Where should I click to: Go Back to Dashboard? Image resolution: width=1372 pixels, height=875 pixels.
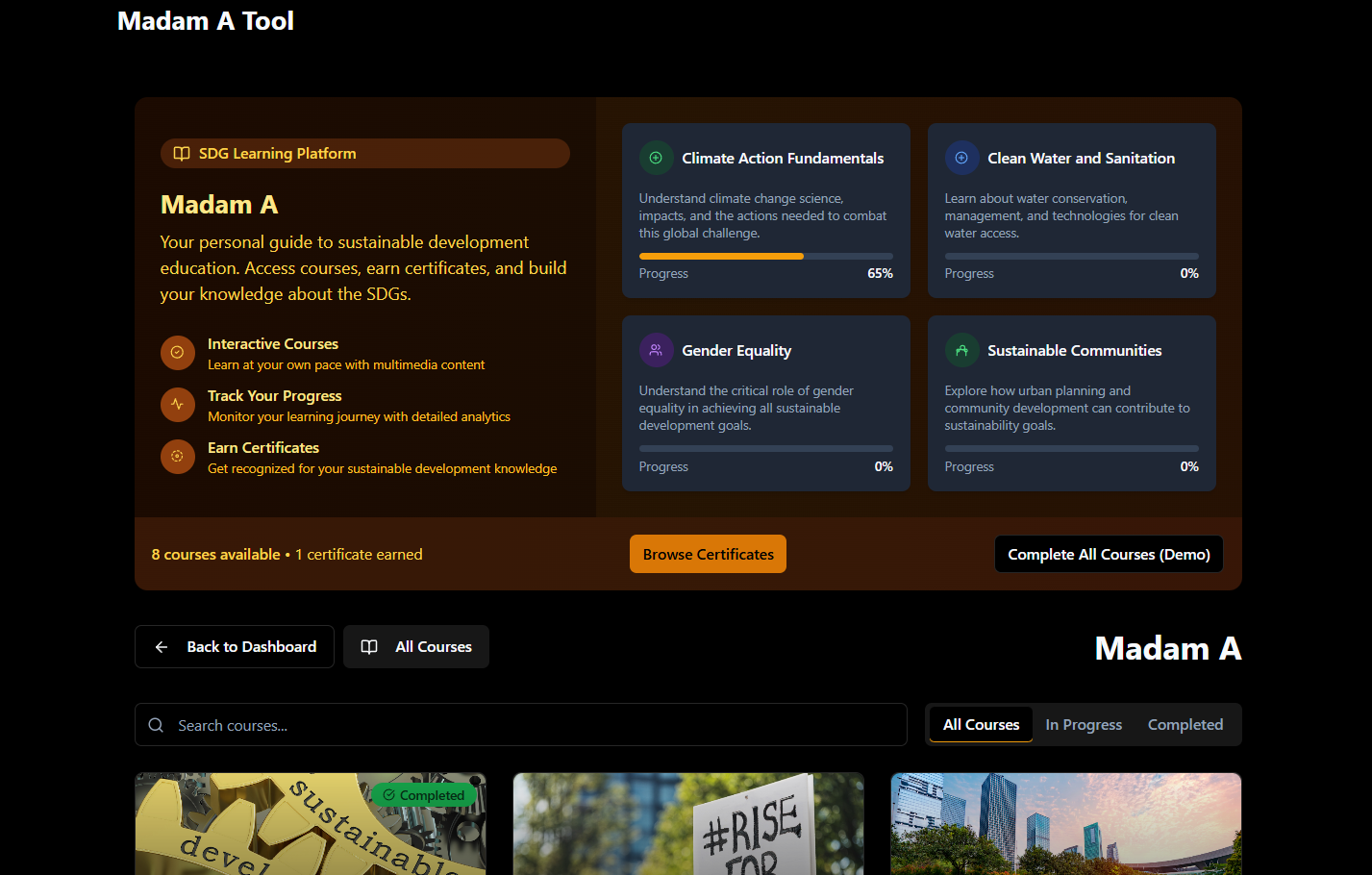click(235, 647)
